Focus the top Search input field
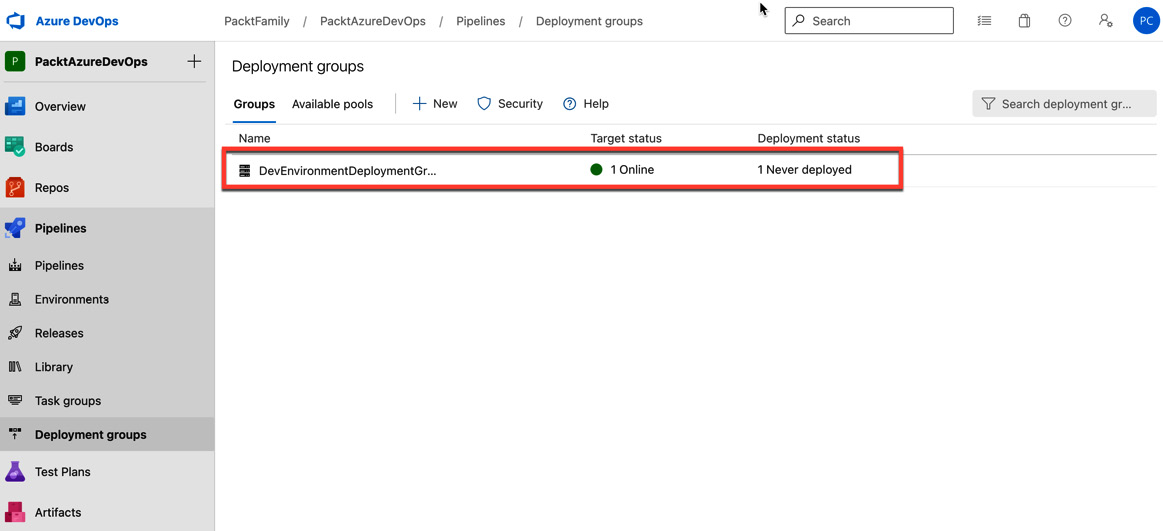Image resolution: width=1163 pixels, height=531 pixels. tap(869, 21)
